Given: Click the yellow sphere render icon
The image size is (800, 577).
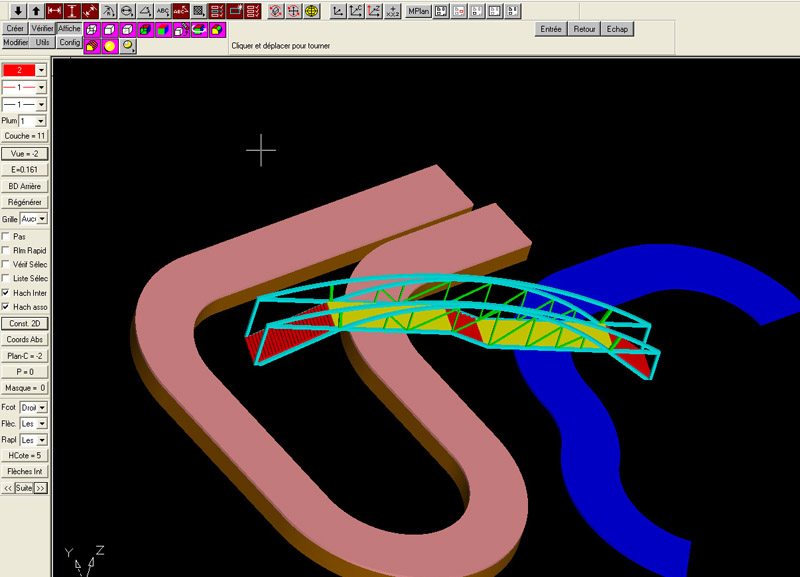Looking at the screenshot, I should [110, 45].
